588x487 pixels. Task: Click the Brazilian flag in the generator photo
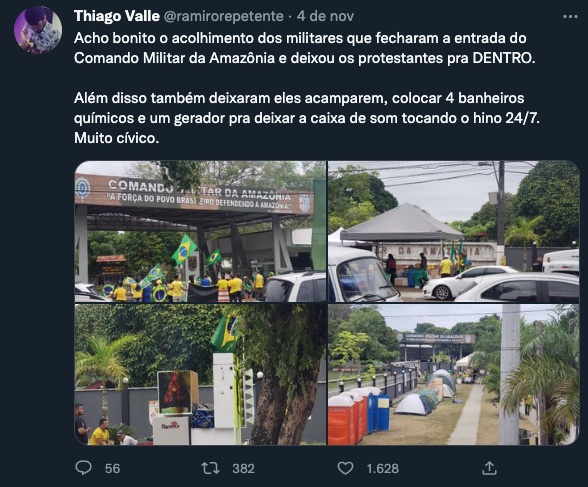point(225,333)
